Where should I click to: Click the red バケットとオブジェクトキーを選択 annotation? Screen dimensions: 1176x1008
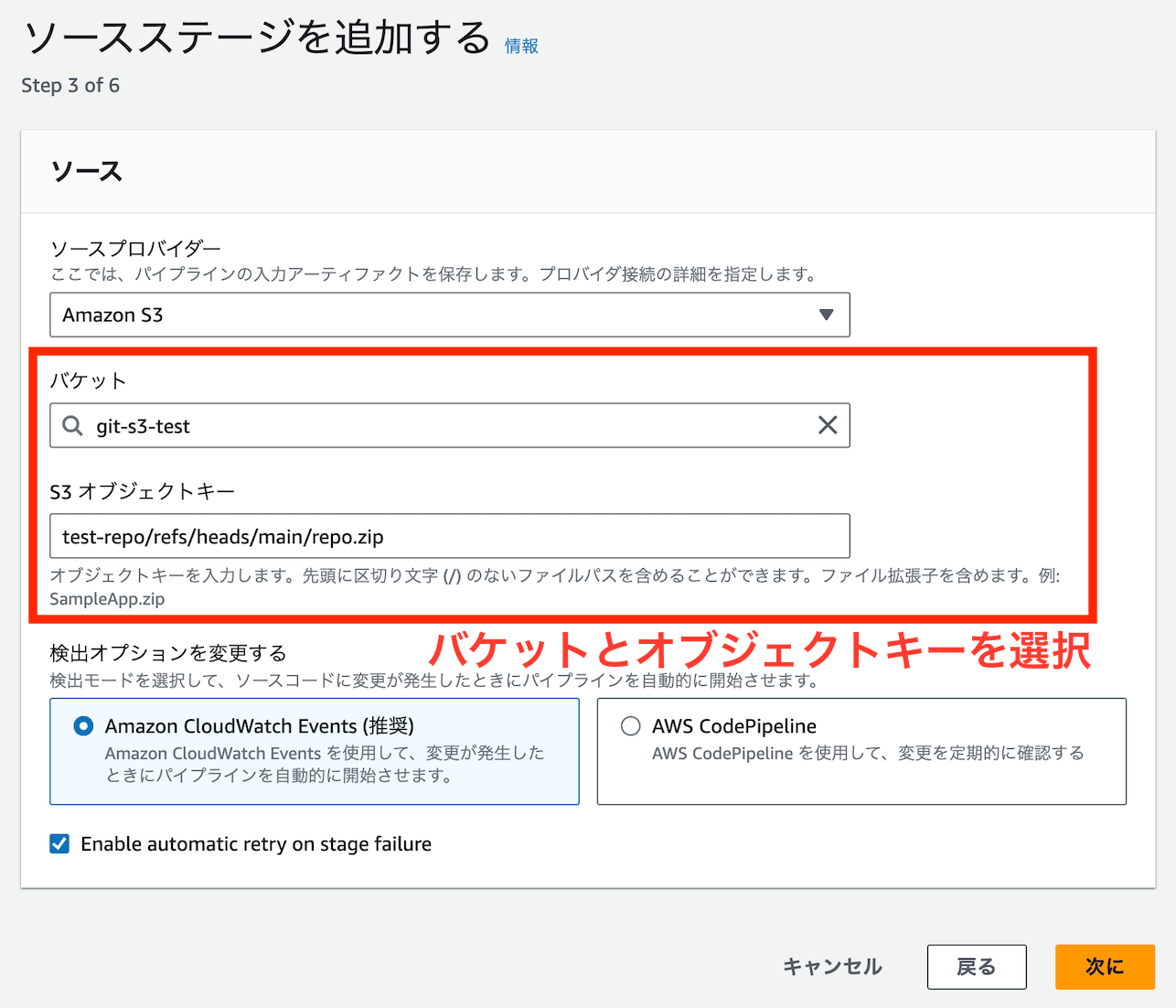pyautogui.click(x=759, y=651)
